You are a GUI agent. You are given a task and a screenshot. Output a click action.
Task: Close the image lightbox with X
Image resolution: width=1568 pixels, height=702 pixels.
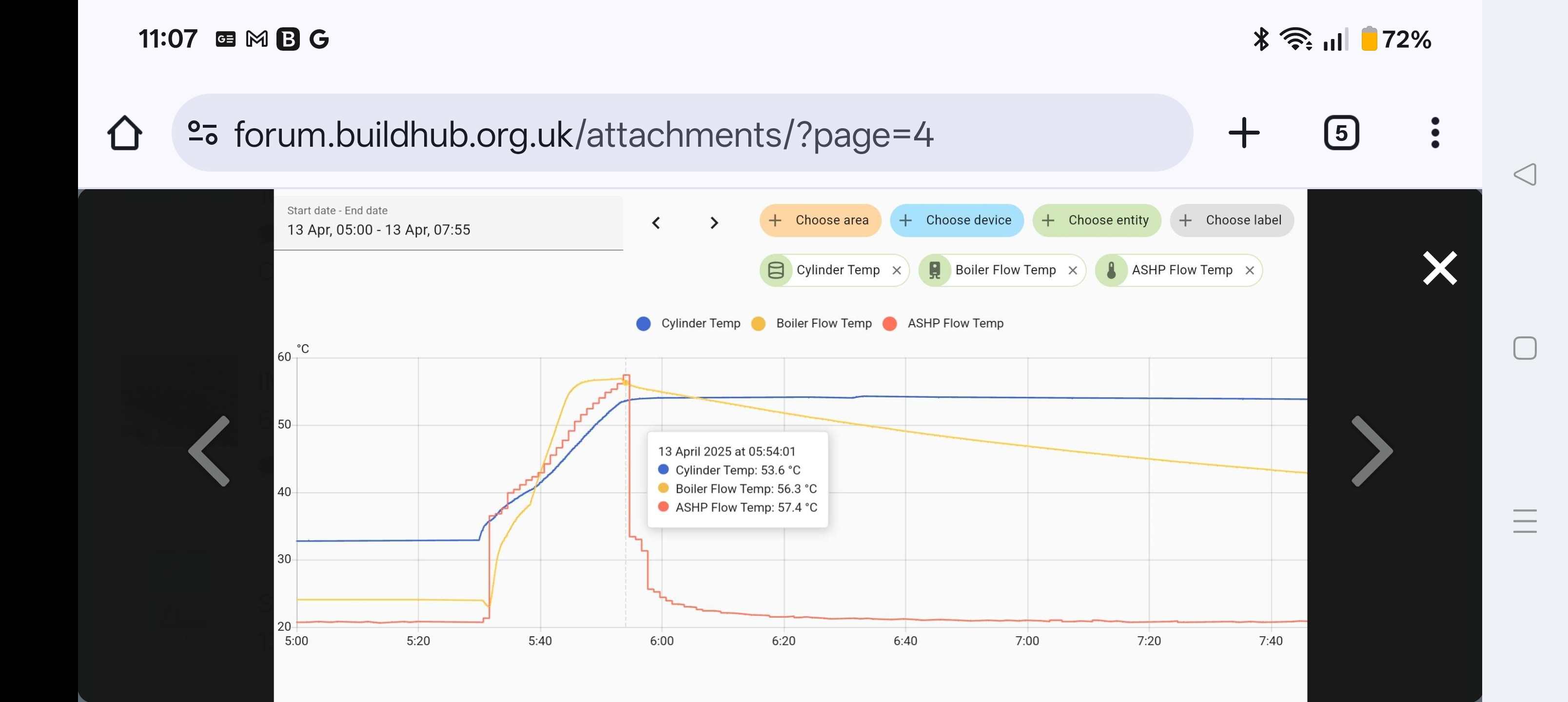[x=1440, y=268]
